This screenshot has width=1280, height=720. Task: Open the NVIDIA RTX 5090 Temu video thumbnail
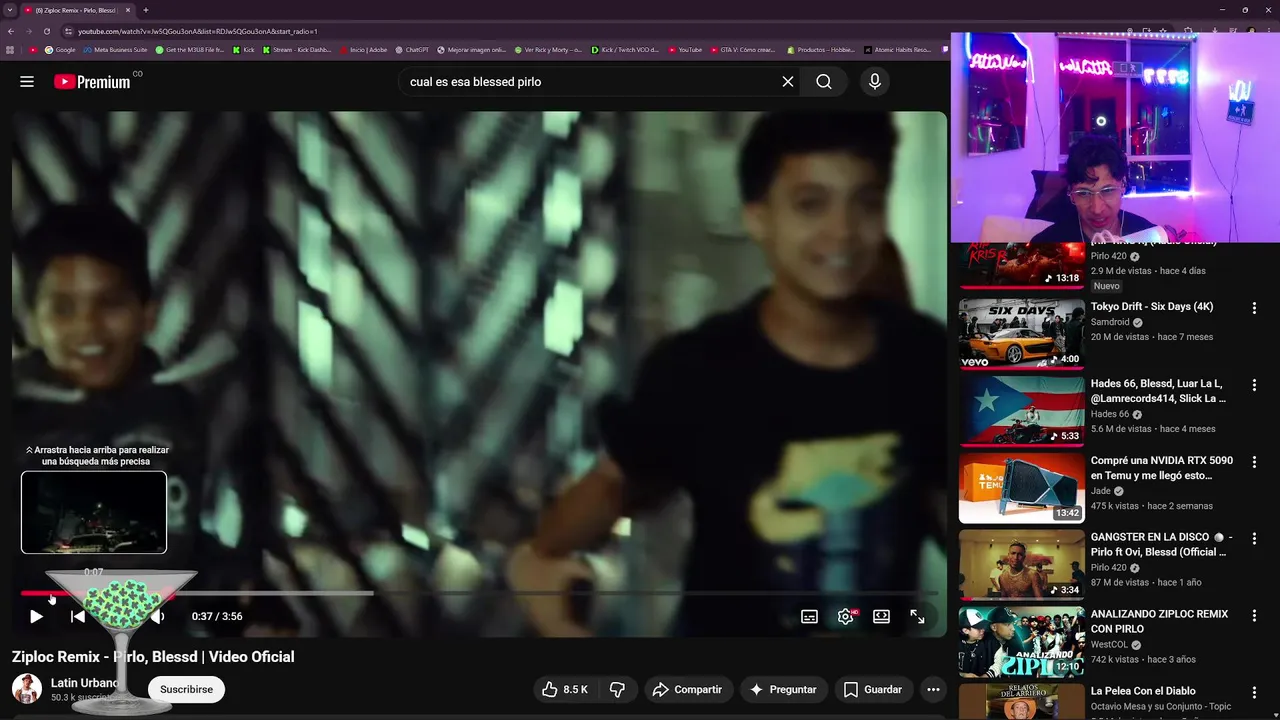pyautogui.click(x=1021, y=488)
